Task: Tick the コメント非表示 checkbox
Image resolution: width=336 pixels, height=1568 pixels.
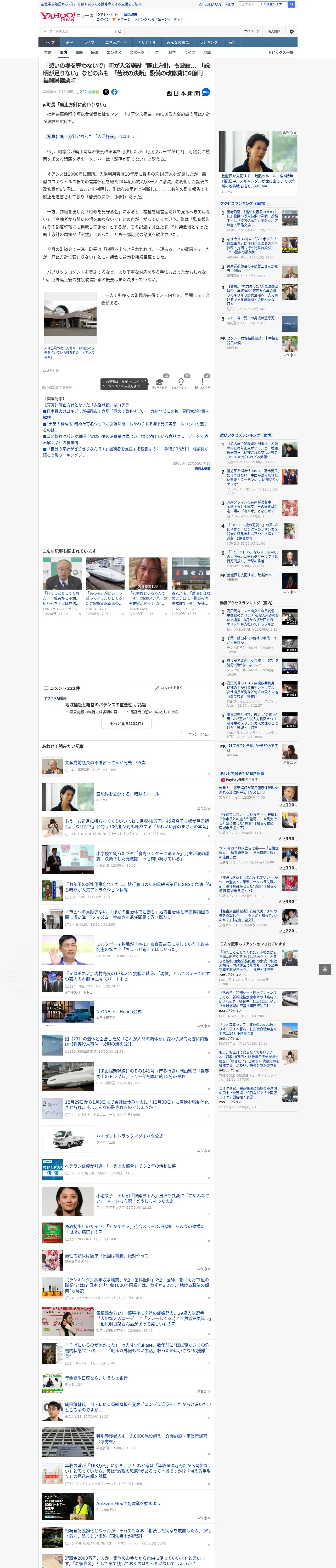Action: pyautogui.click(x=183, y=734)
